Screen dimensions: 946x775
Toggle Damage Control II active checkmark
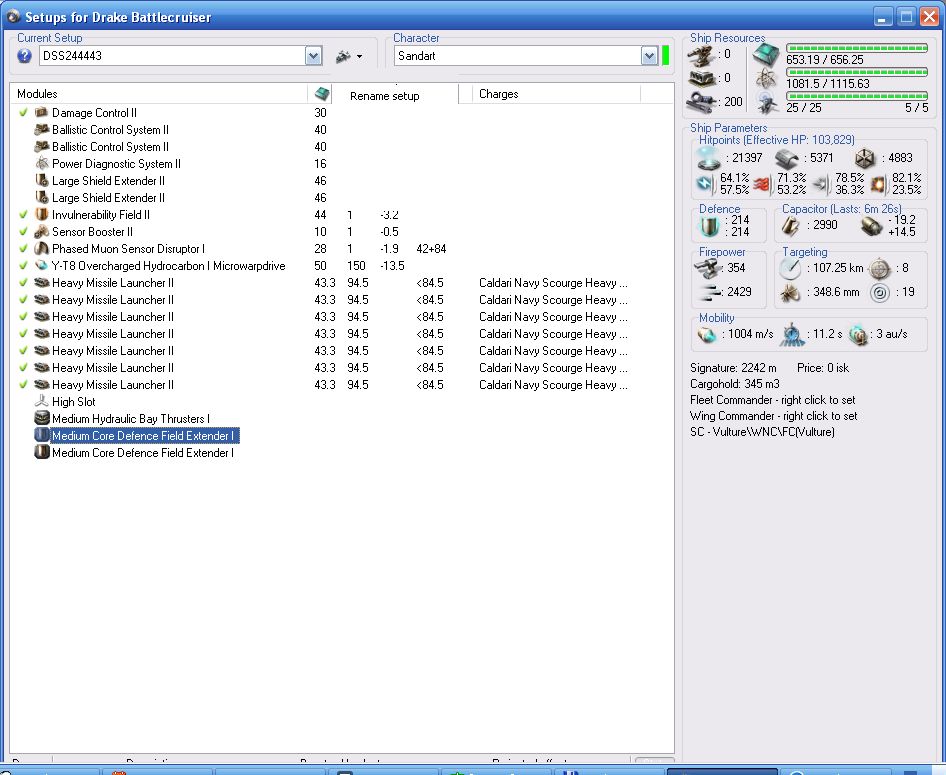click(x=24, y=112)
